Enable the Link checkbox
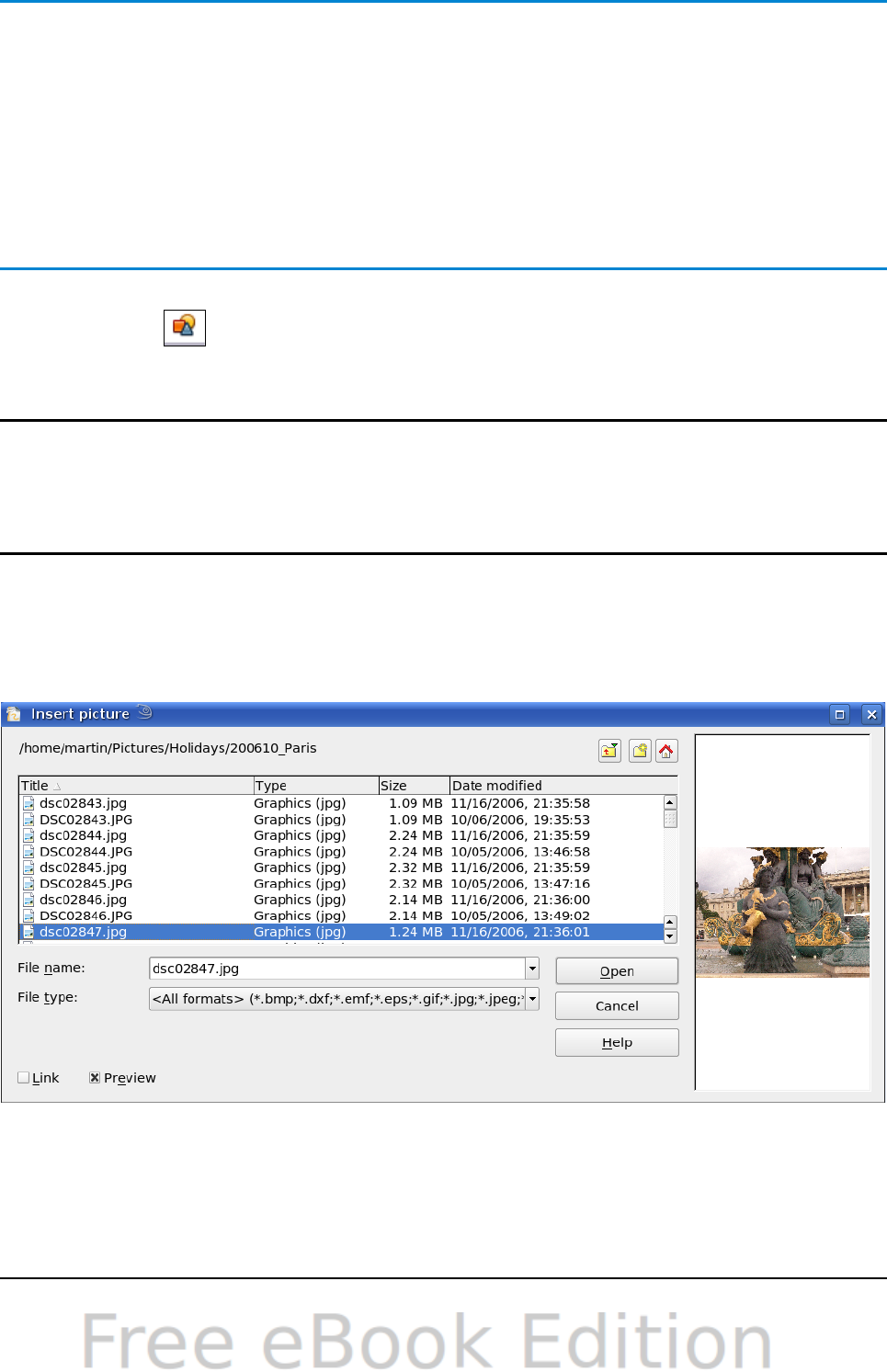 pos(24,1078)
